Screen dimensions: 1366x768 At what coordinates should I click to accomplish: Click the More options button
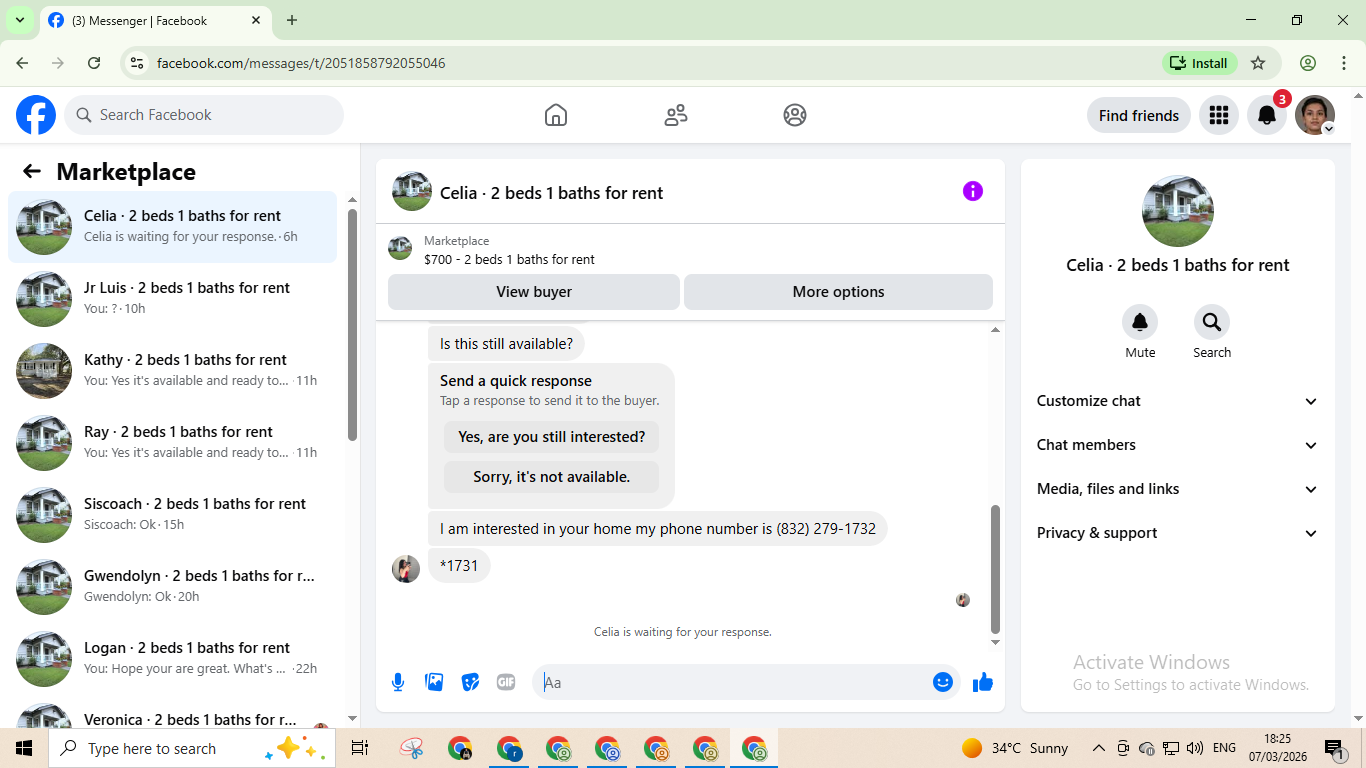[x=838, y=292]
